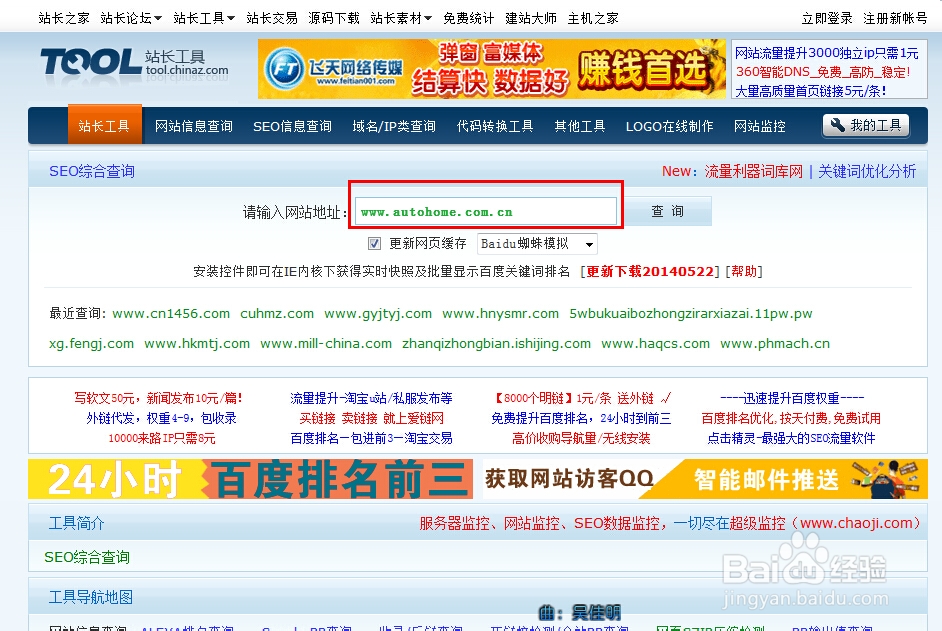Open 建站大师 top link
The image size is (942, 631).
coord(530,19)
